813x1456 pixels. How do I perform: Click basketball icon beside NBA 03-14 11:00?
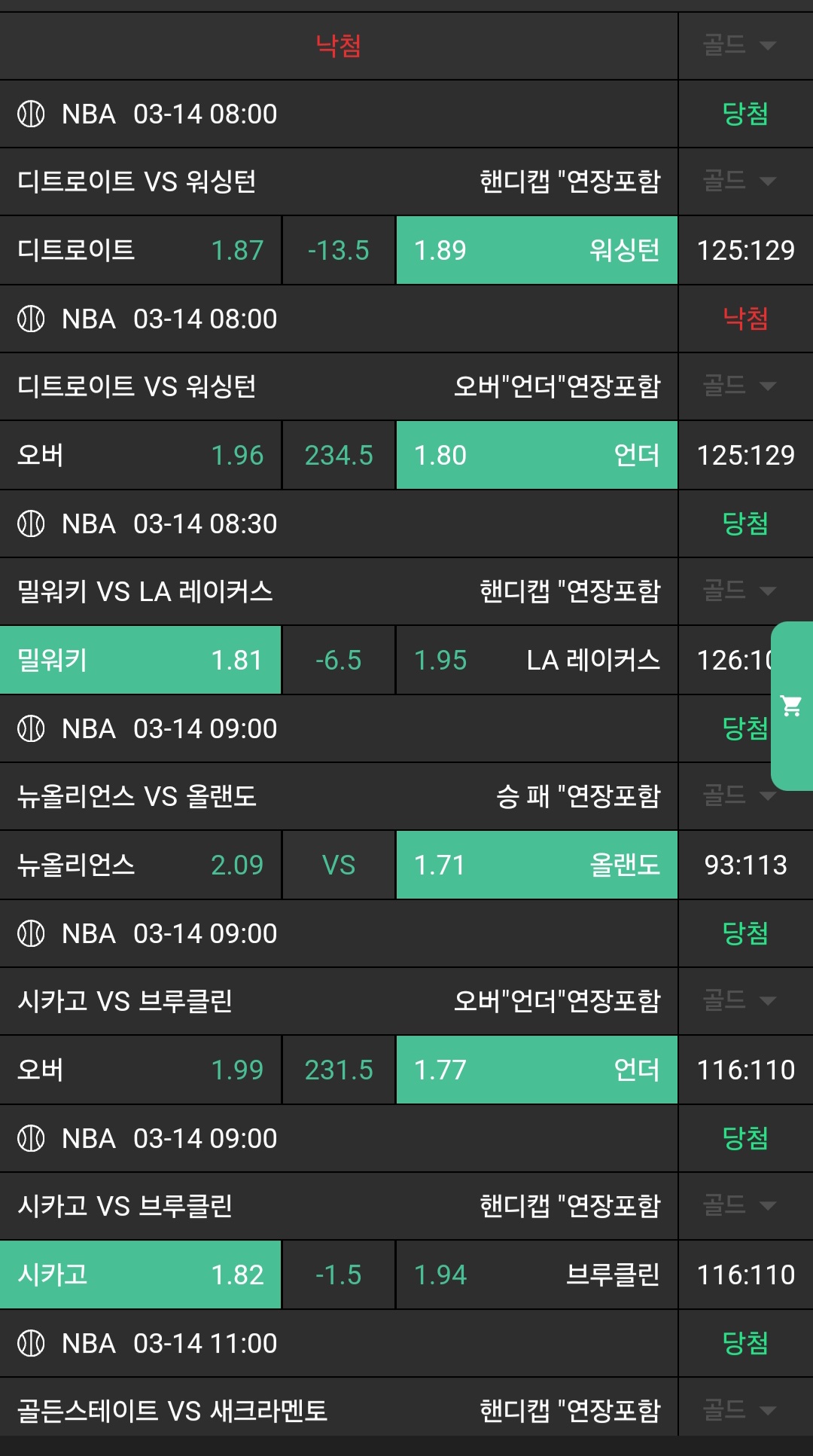31,1343
